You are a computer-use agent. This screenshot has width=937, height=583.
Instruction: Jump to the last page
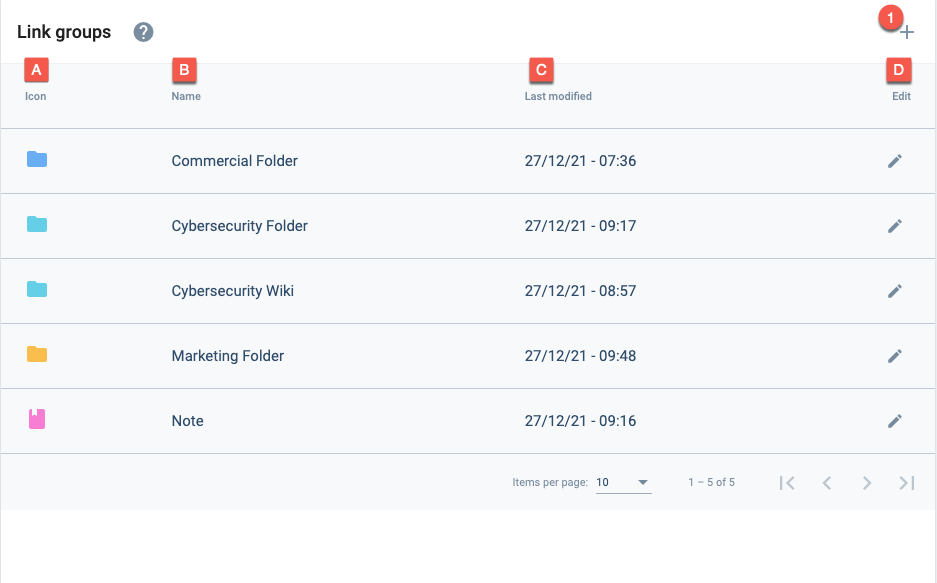(x=907, y=483)
